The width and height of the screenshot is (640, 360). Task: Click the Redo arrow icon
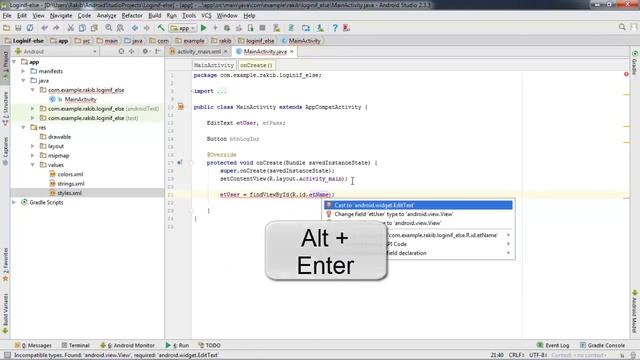56,28
